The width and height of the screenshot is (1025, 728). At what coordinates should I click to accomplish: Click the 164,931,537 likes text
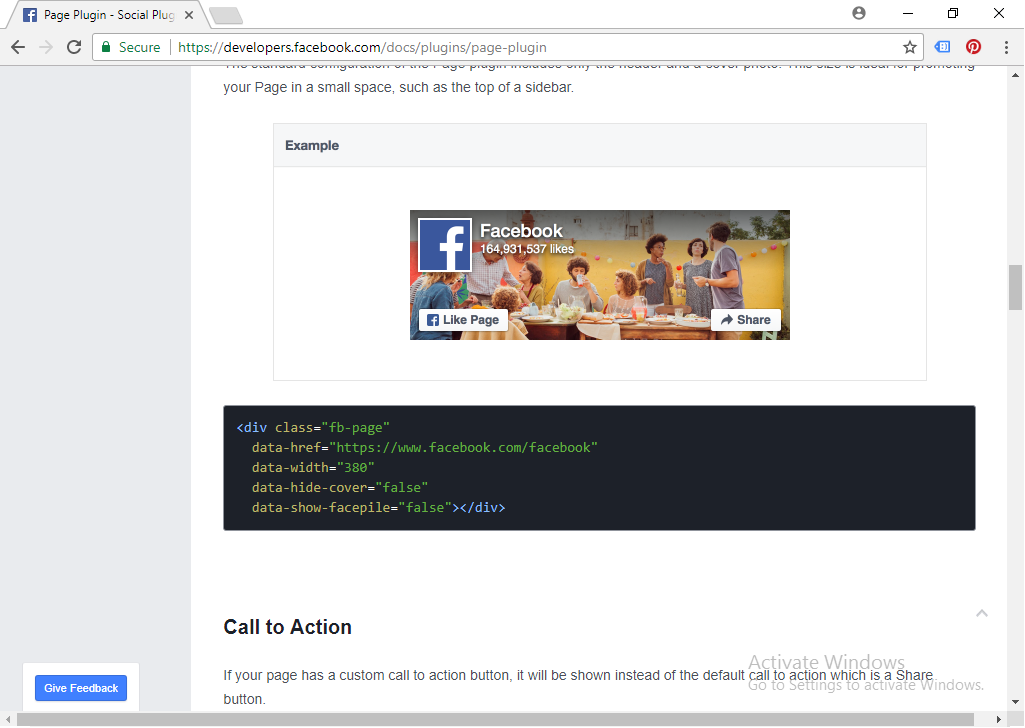coord(527,249)
